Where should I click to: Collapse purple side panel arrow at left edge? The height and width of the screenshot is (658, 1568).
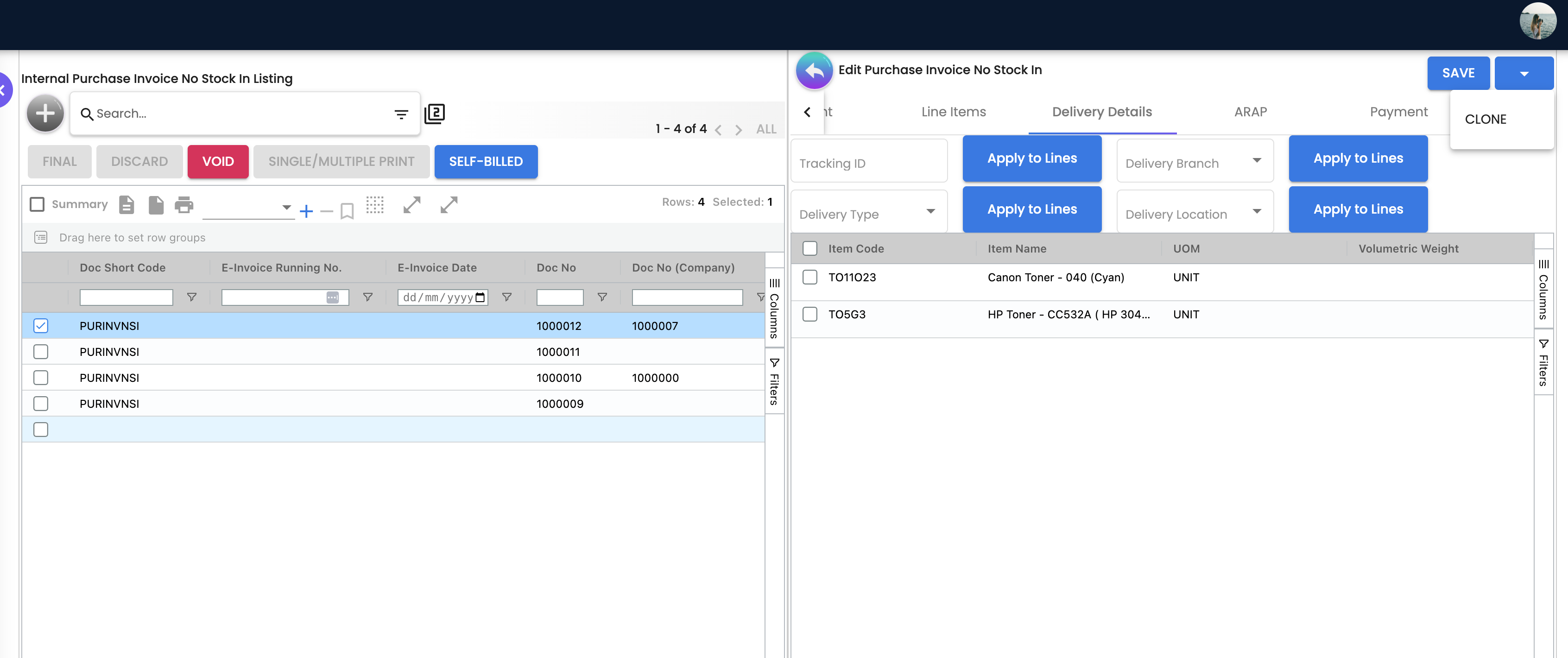pyautogui.click(x=4, y=90)
